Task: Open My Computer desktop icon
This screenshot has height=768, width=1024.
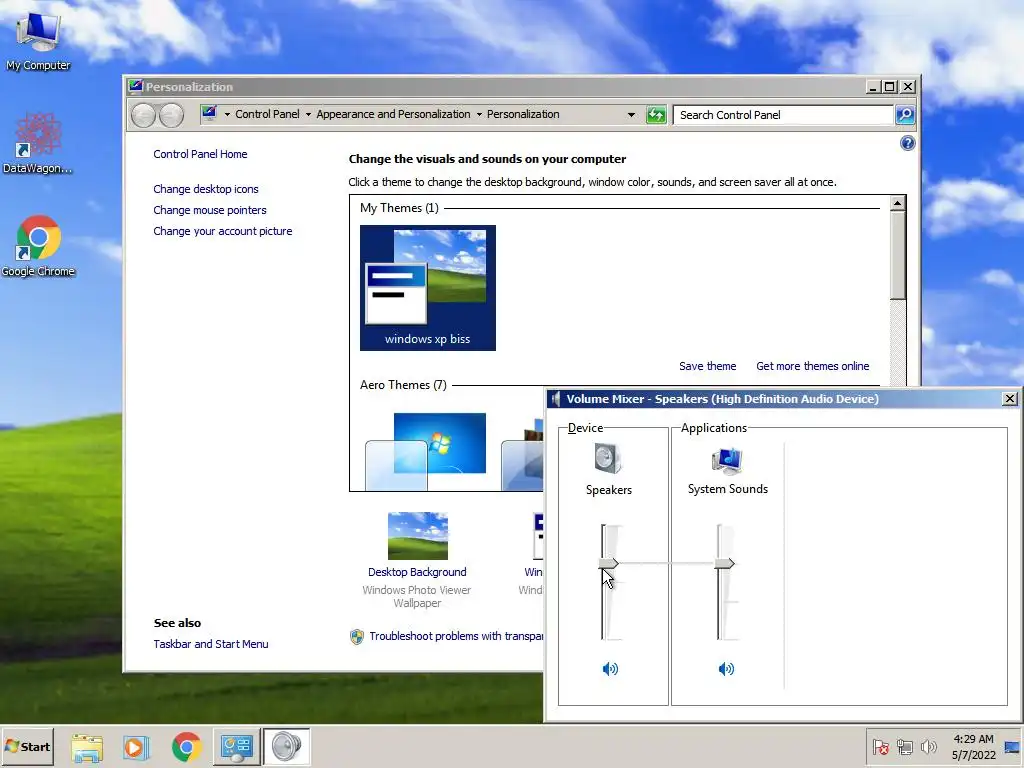Action: [38, 40]
